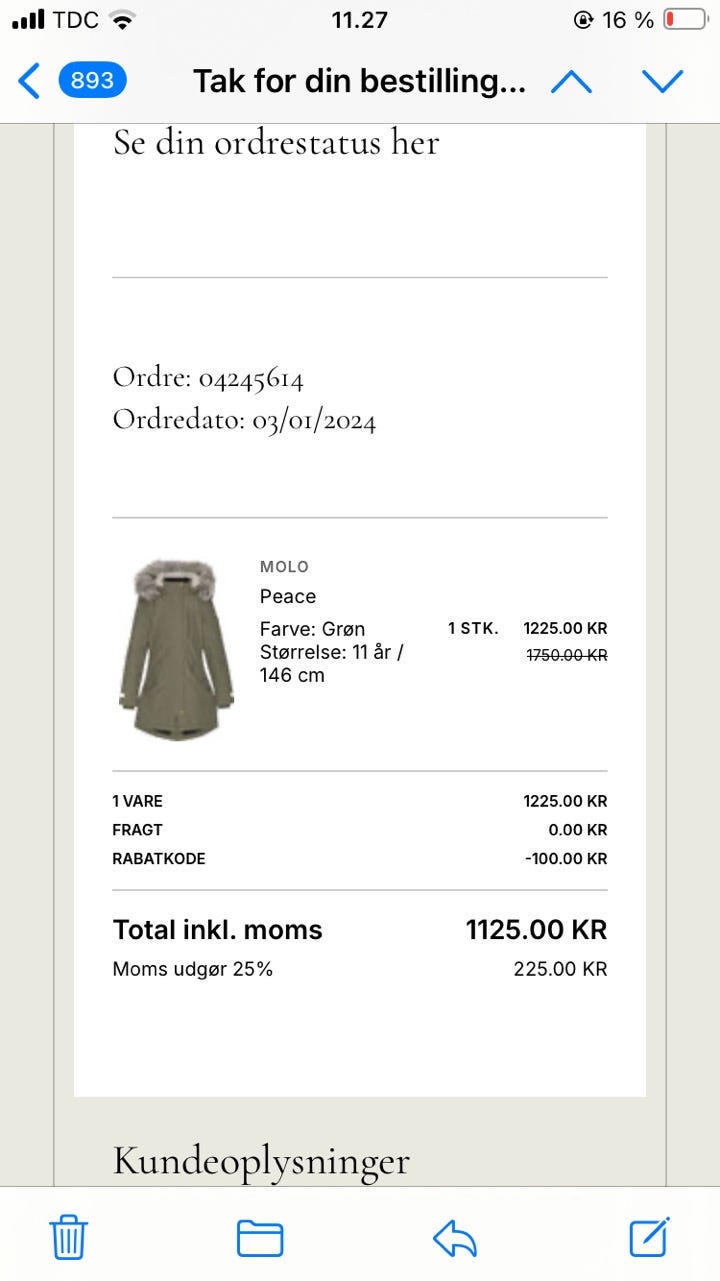This screenshot has height=1281, width=720.
Task: Tap the clock showing 11.27
Action: coord(359,20)
